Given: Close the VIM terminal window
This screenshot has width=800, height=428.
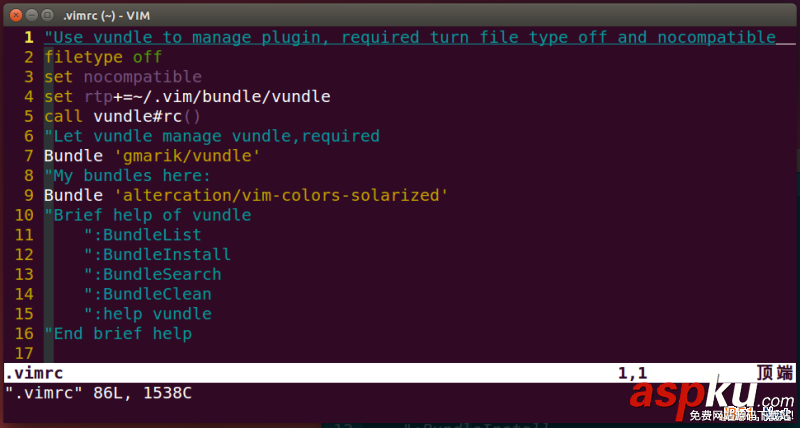Looking at the screenshot, I should coord(16,15).
